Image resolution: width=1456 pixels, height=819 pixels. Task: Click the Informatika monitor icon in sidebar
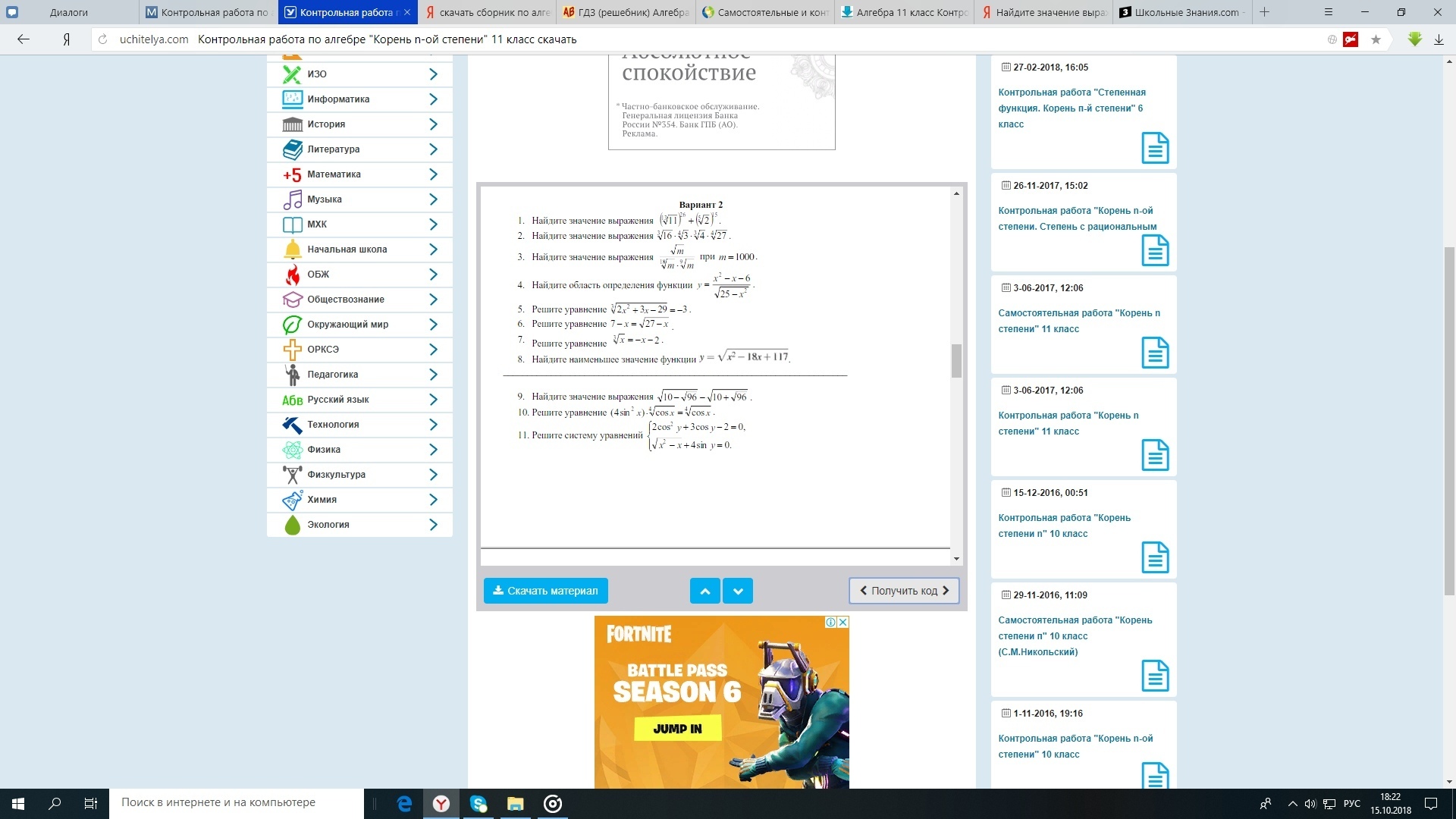point(292,99)
